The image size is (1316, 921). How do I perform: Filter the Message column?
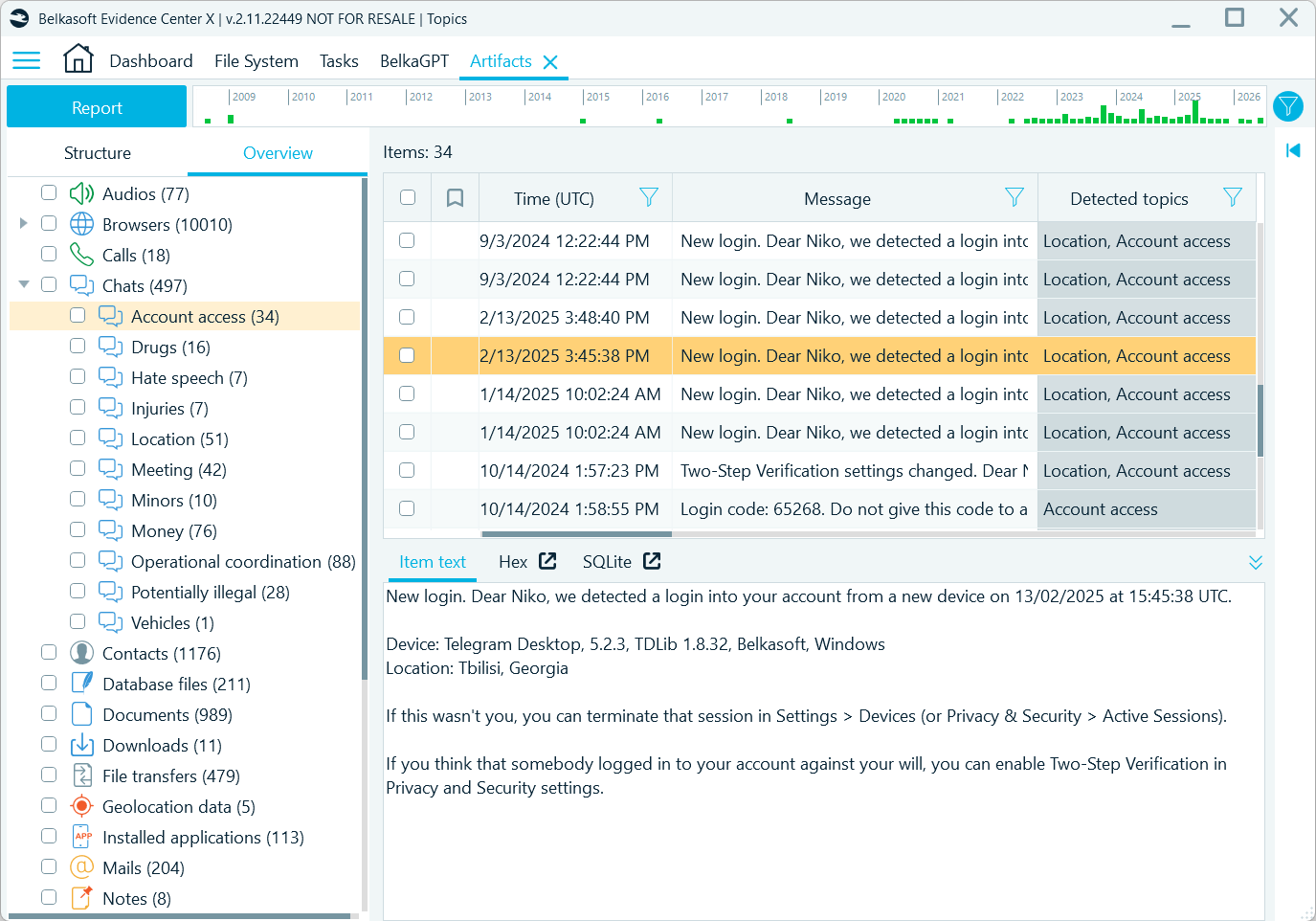coord(1015,197)
